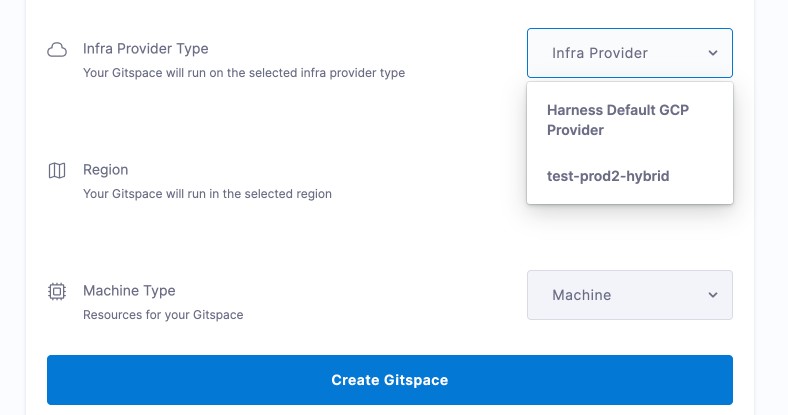The image size is (788, 415).
Task: Click the infra provider type description text
Action: click(244, 73)
